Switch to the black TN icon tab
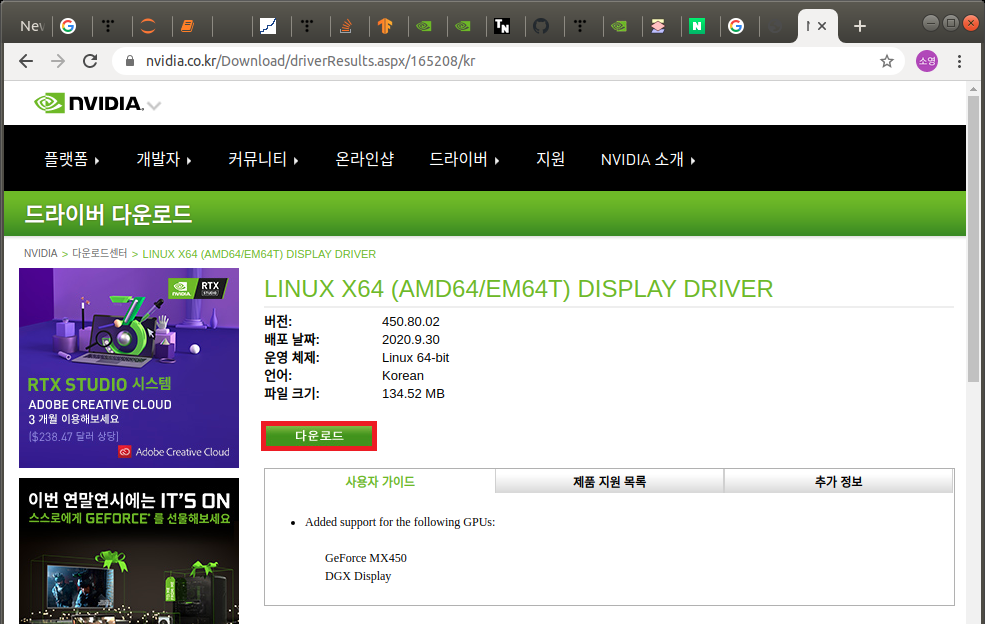Screen dimensions: 987x624 pyautogui.click(x=502, y=26)
